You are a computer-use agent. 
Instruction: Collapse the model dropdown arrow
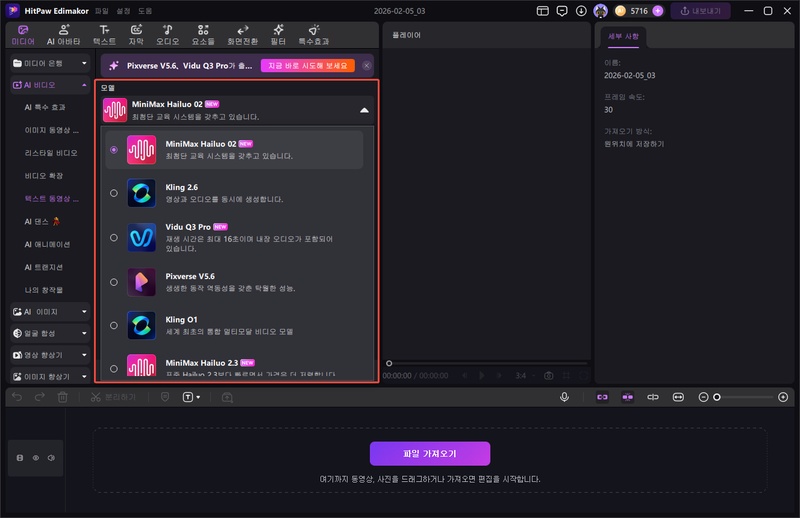pyautogui.click(x=364, y=110)
